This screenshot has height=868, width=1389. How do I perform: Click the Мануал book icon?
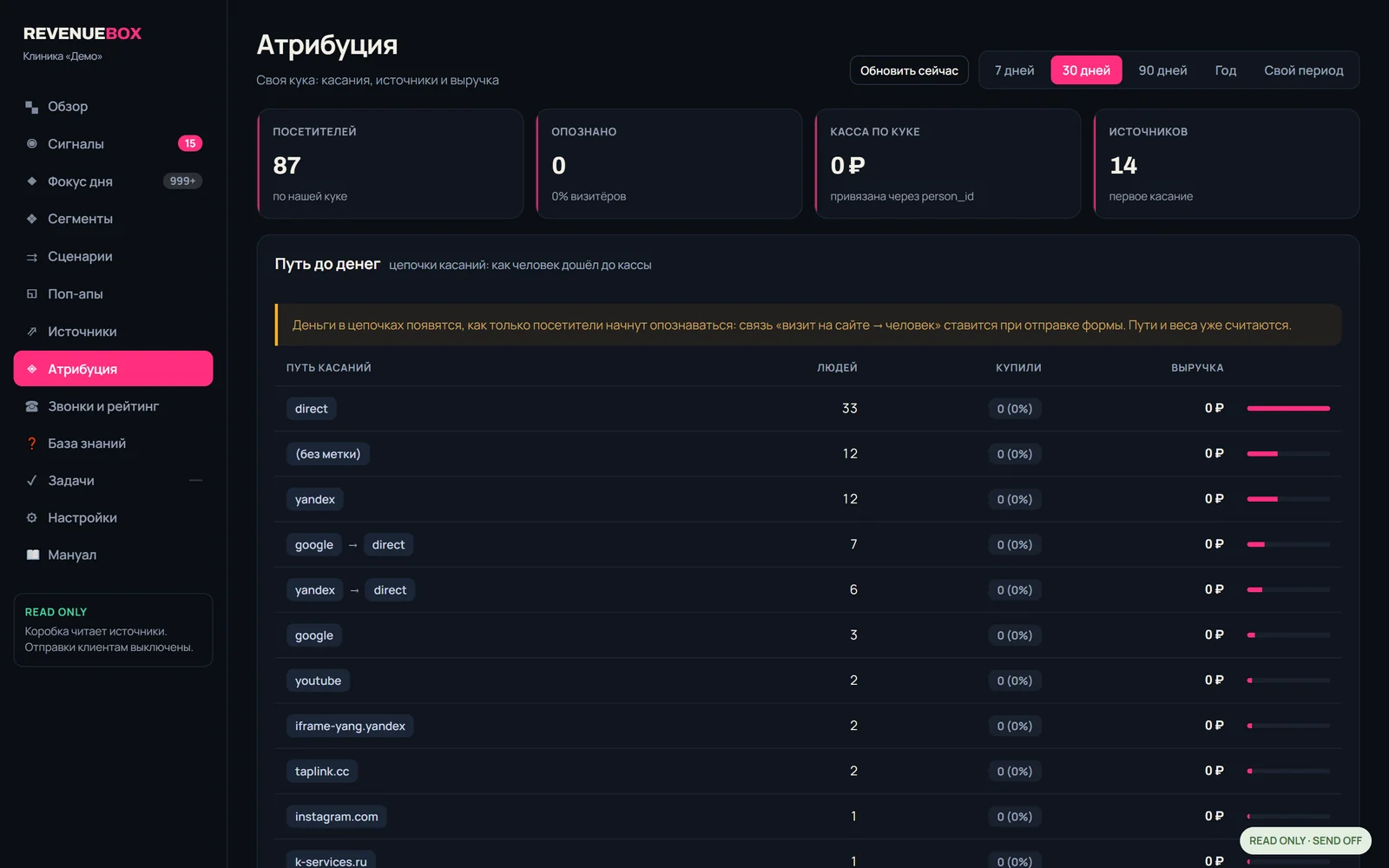[32, 555]
